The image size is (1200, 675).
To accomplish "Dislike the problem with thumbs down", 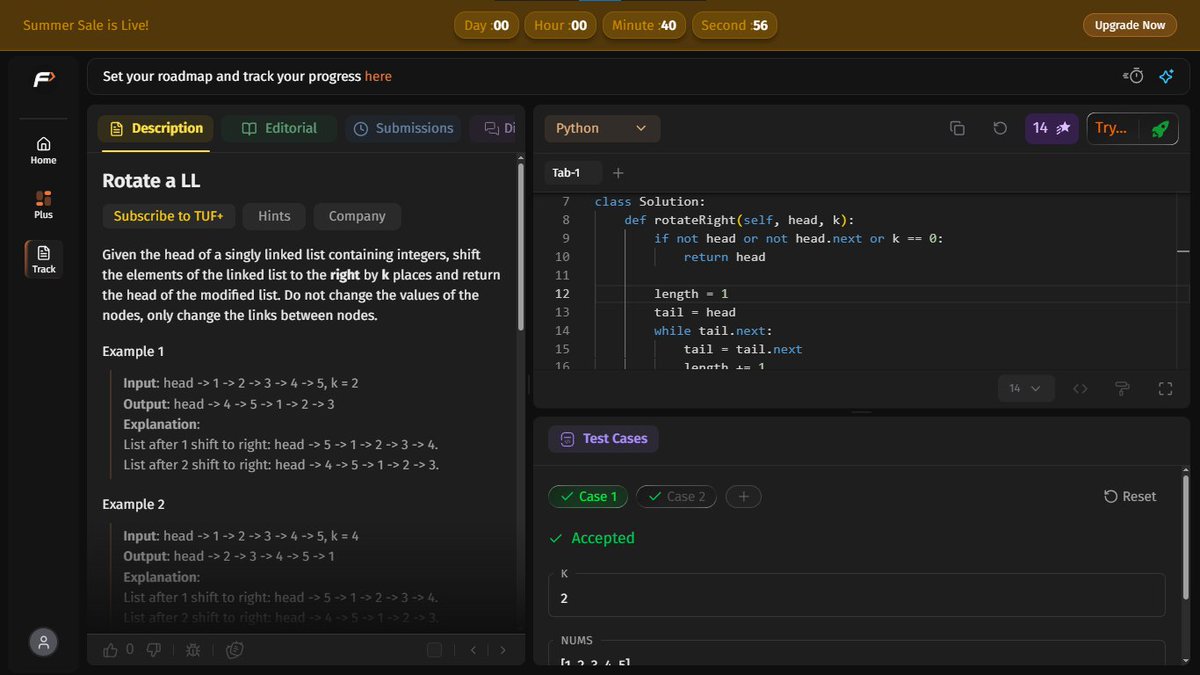I will [x=154, y=650].
